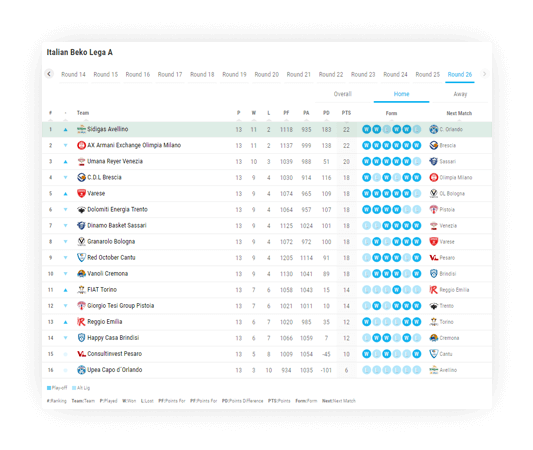Click the Giorgio Tesi Group Pistoia logo
This screenshot has width=533, height=450.
tap(81, 306)
